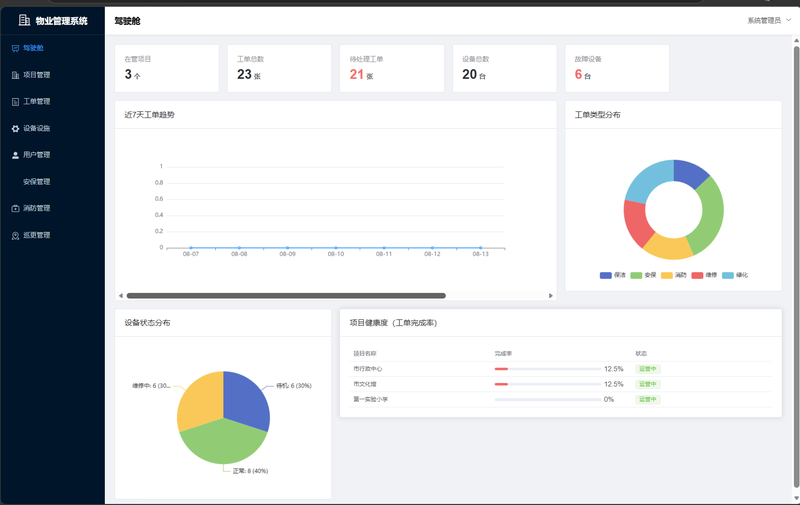This screenshot has height=505, width=800.
Task: Click the 市文化馆 project name
Action: (365, 384)
